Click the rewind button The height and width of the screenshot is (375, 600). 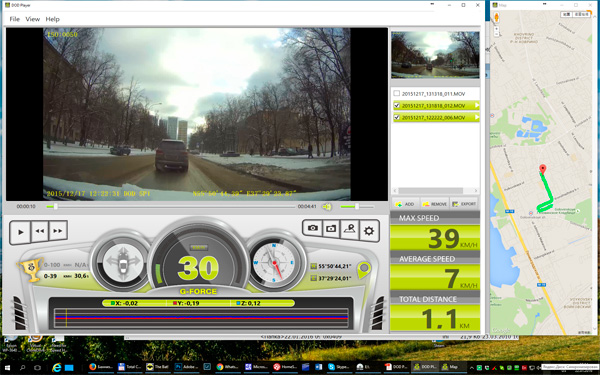[40, 231]
